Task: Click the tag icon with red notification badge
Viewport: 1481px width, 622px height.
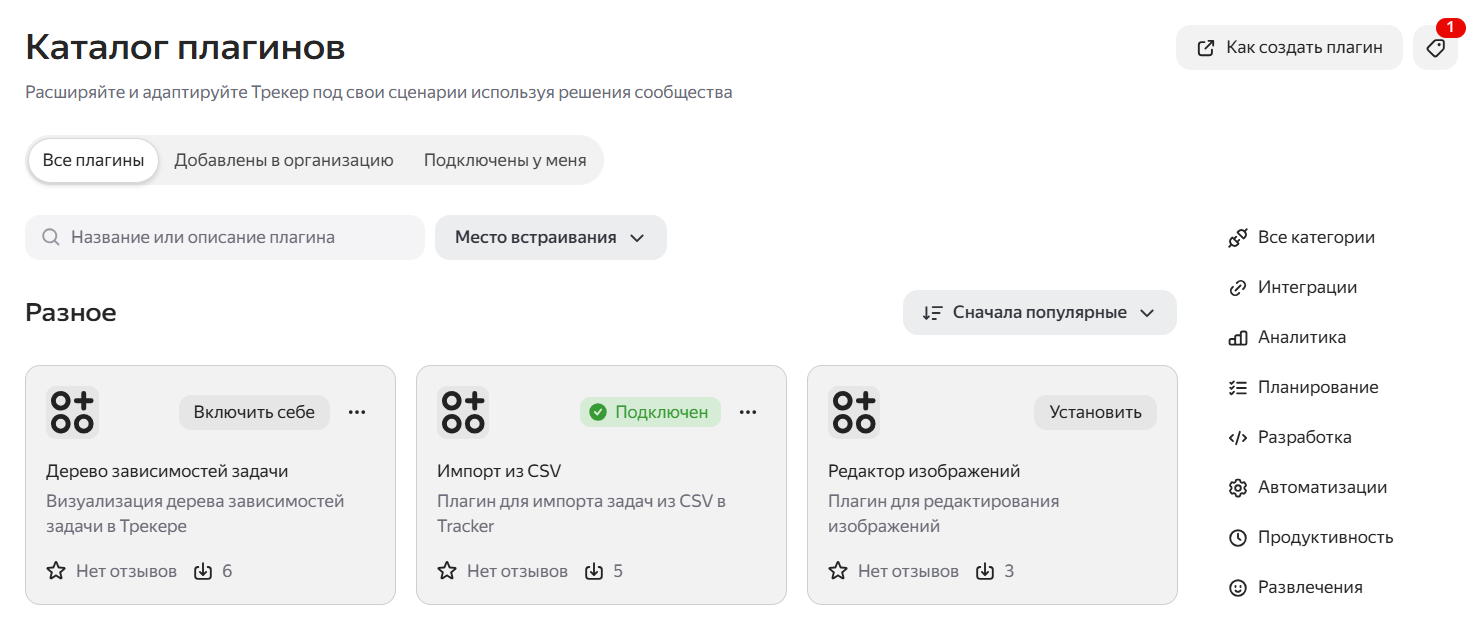Action: (x=1435, y=48)
